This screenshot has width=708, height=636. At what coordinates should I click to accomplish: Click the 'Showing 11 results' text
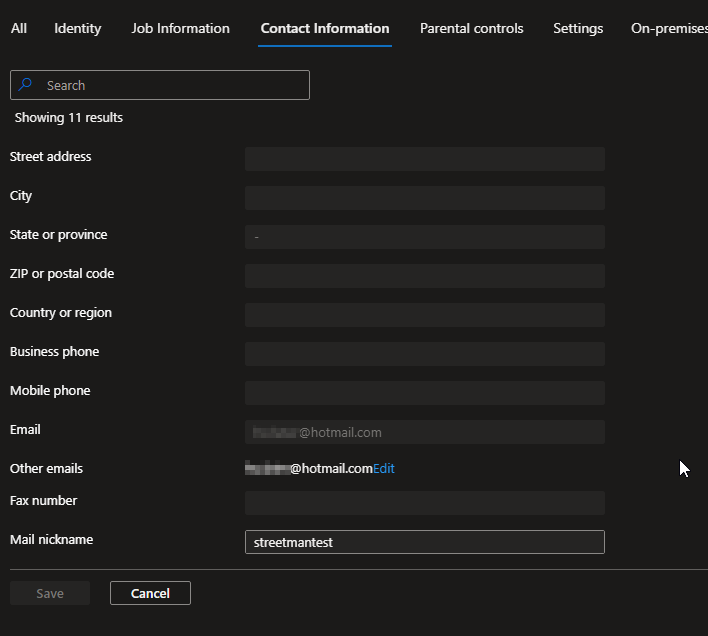pyautogui.click(x=69, y=117)
